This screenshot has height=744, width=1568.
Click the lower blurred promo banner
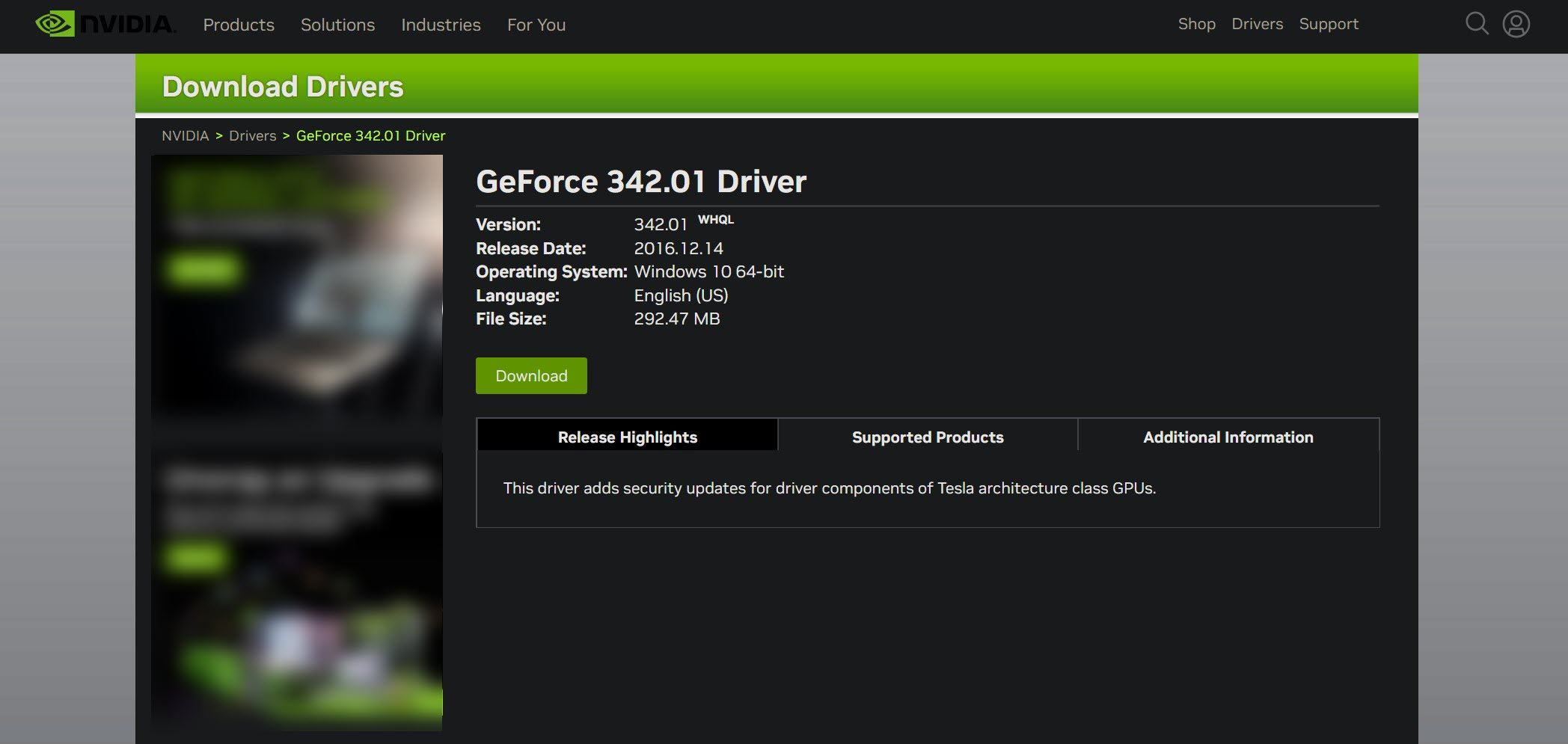click(297, 589)
